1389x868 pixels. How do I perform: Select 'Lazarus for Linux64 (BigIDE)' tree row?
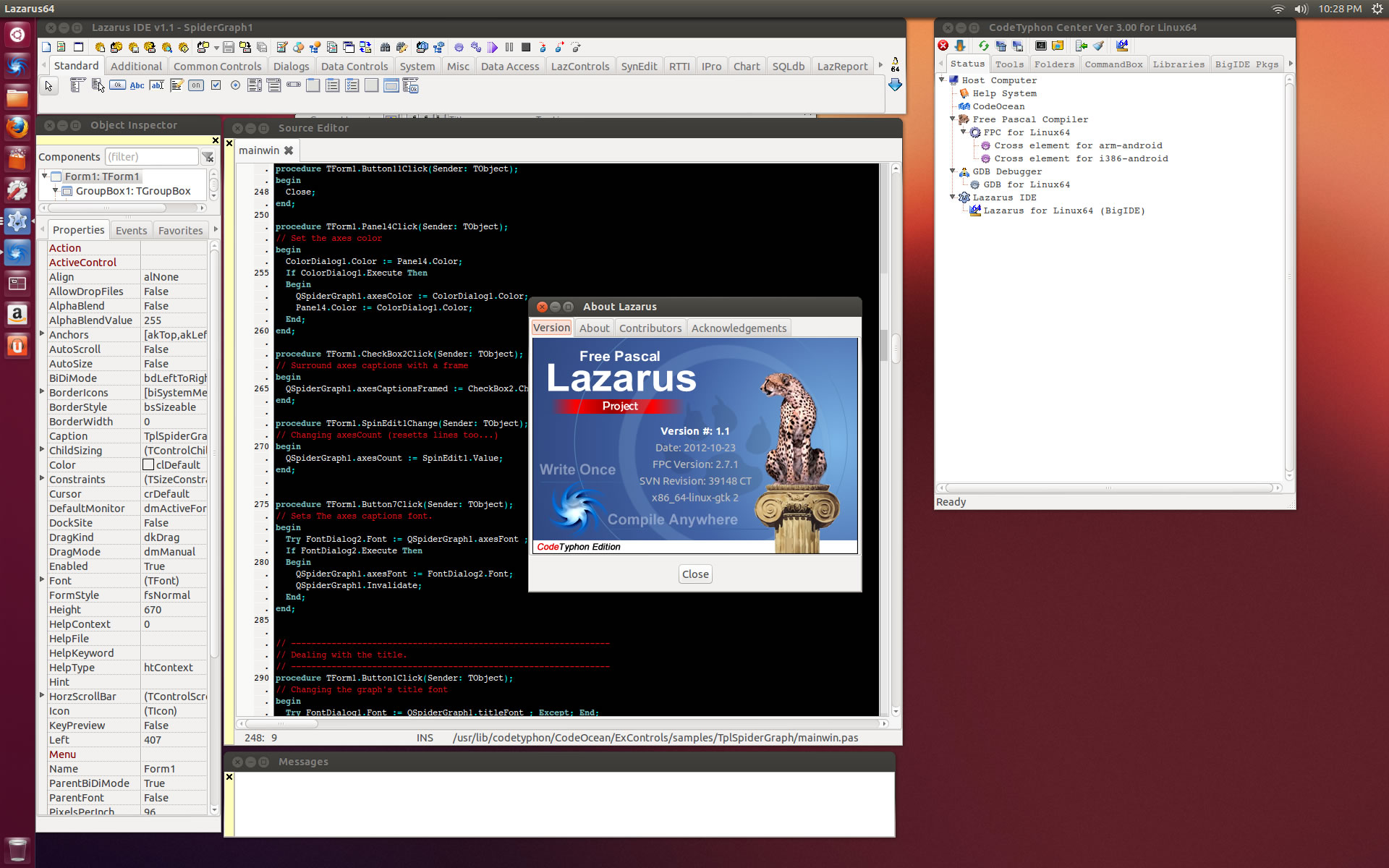pos(1064,210)
